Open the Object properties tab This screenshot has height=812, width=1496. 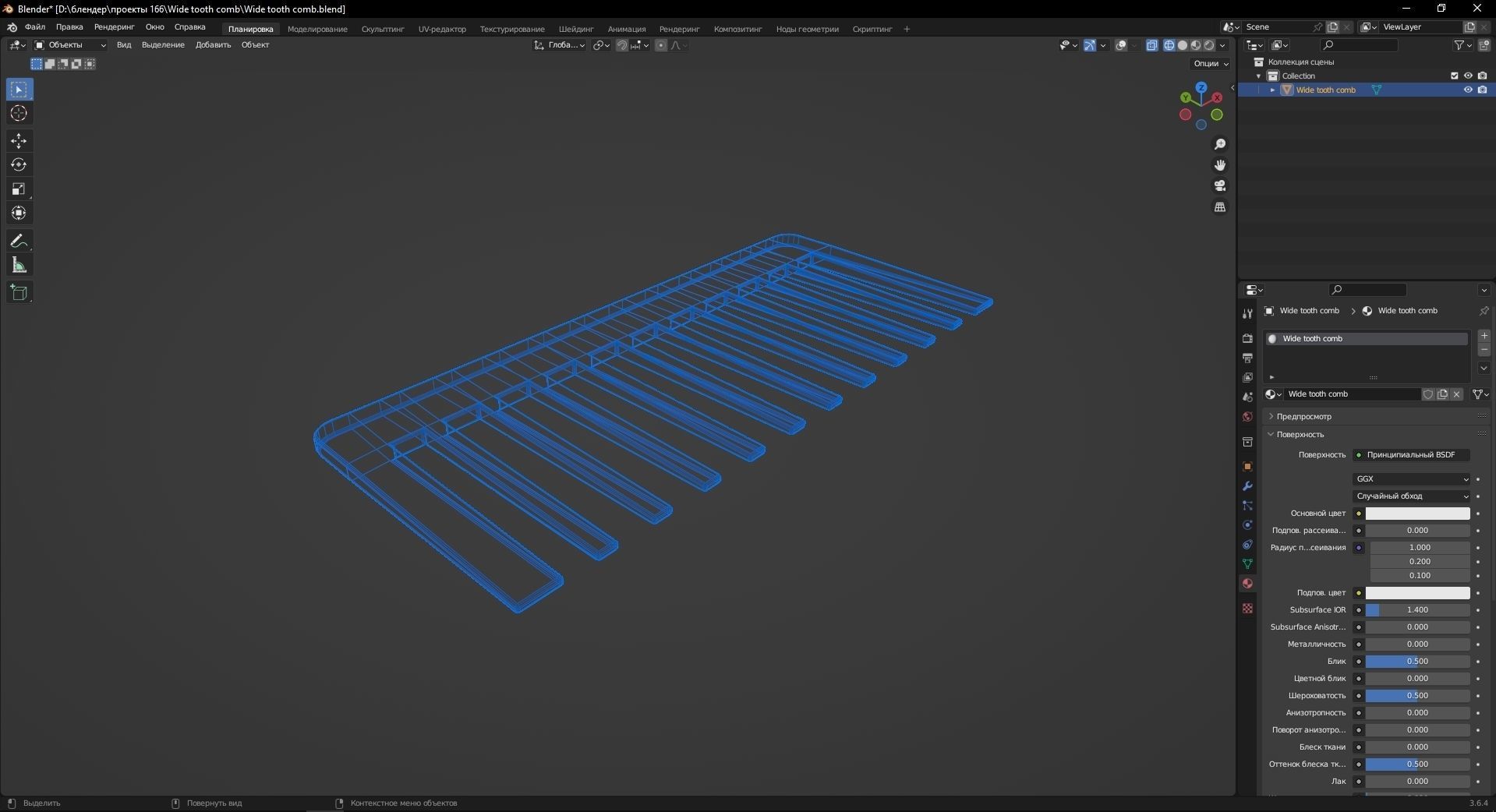[1247, 467]
